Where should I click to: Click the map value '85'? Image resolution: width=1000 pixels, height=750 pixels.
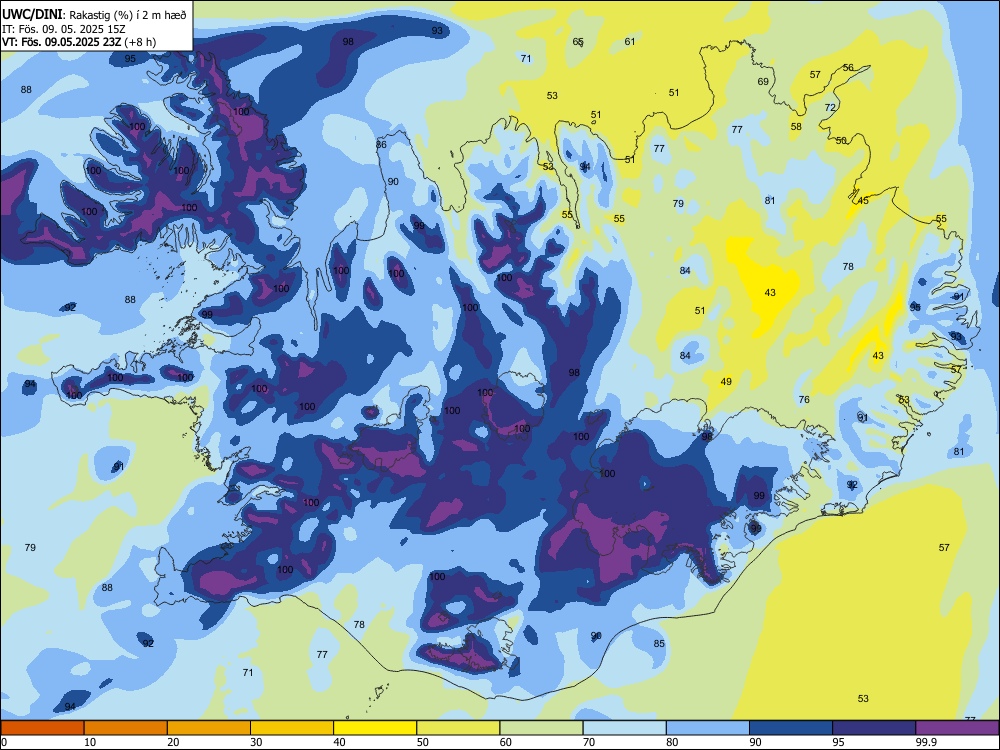(x=659, y=643)
